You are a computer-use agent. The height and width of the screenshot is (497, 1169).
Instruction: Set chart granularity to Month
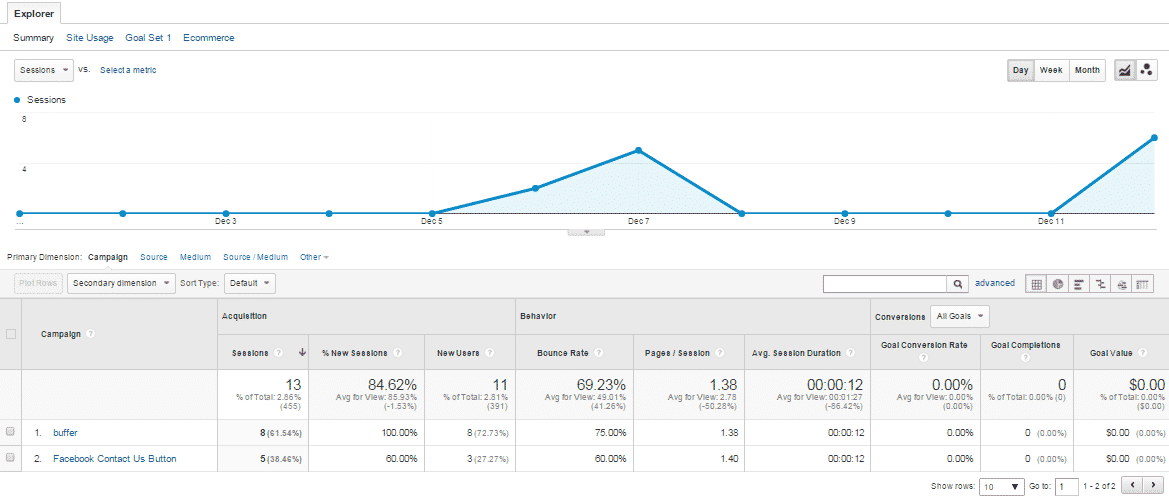tap(1087, 70)
